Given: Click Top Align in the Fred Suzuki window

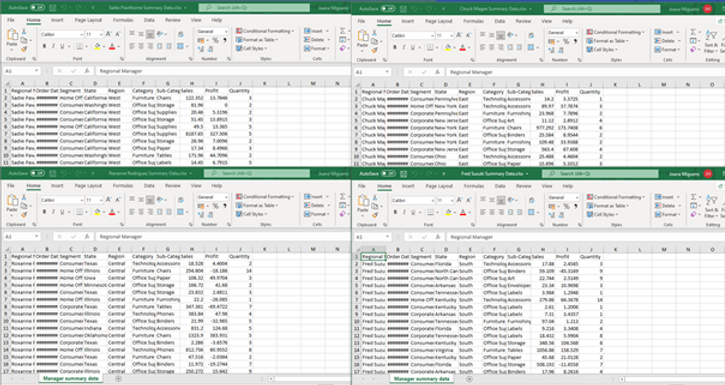Looking at the screenshot, I should 483,200.
